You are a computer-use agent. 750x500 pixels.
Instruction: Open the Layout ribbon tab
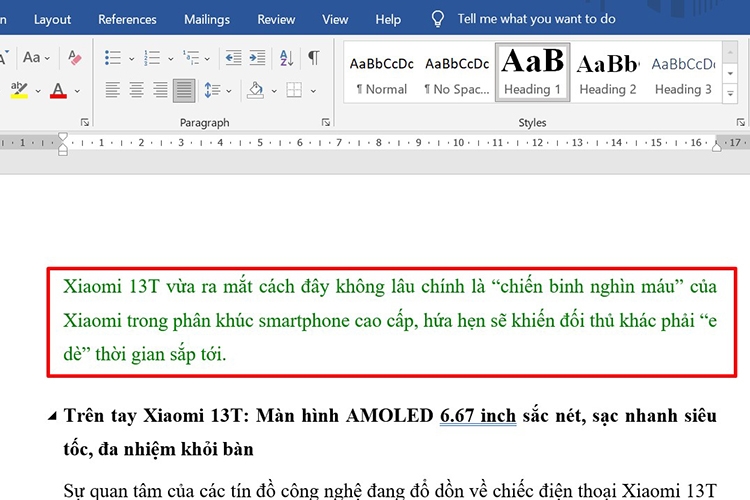pyautogui.click(x=52, y=20)
